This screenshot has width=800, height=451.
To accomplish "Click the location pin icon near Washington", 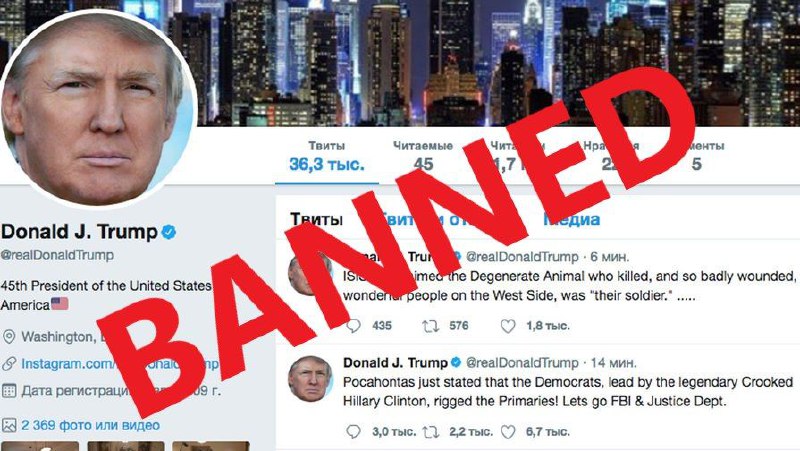I will coord(9,337).
